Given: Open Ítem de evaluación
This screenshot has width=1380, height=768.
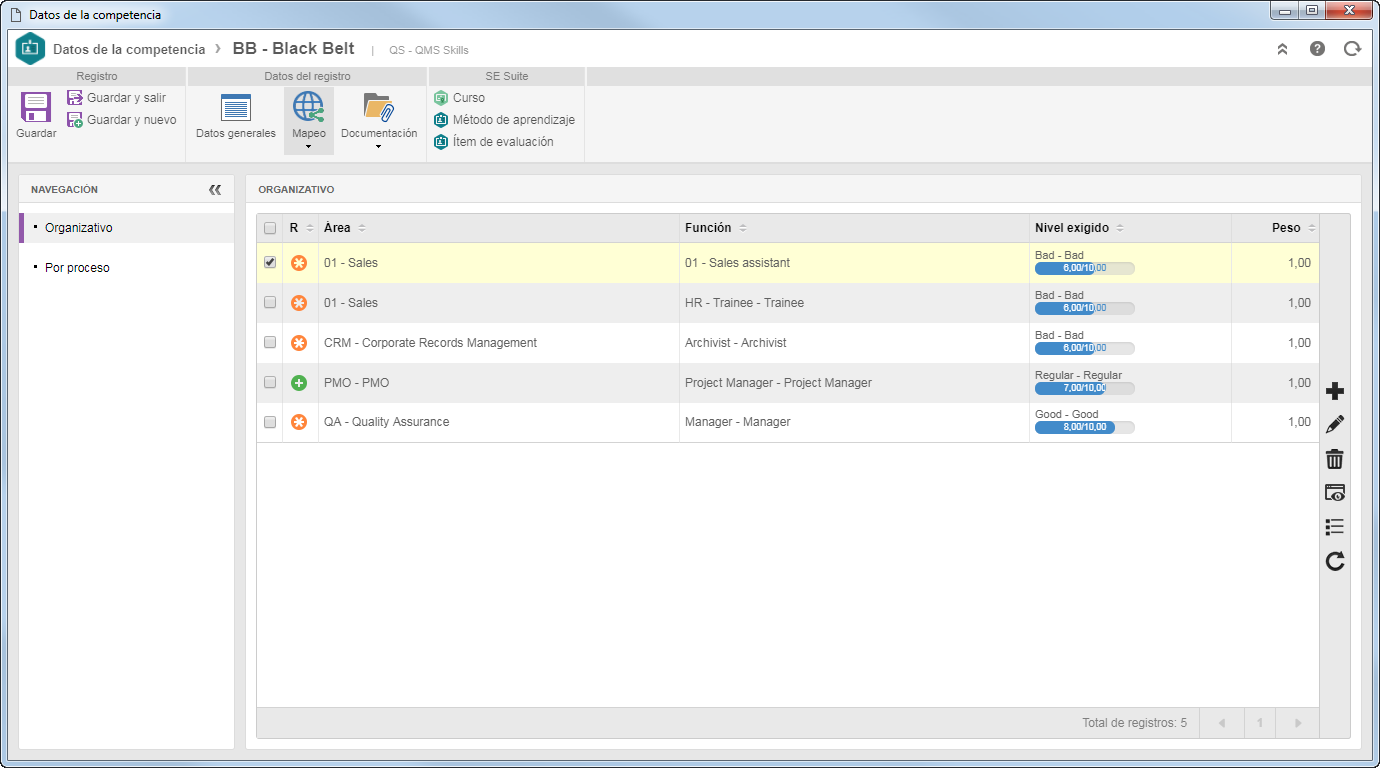Looking at the screenshot, I should [493, 142].
